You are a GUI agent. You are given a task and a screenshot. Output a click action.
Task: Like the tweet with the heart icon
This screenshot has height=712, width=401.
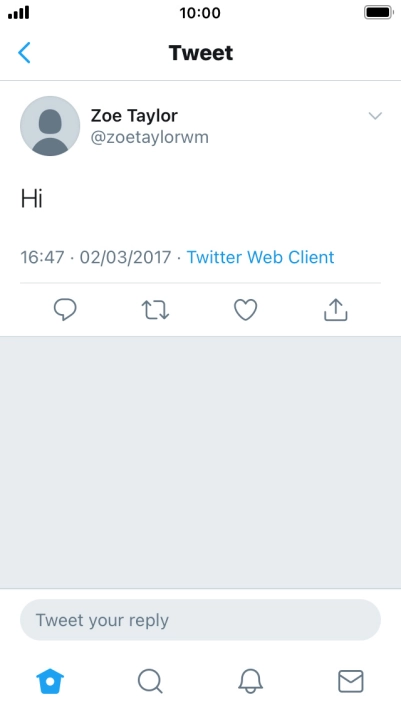[246, 310]
